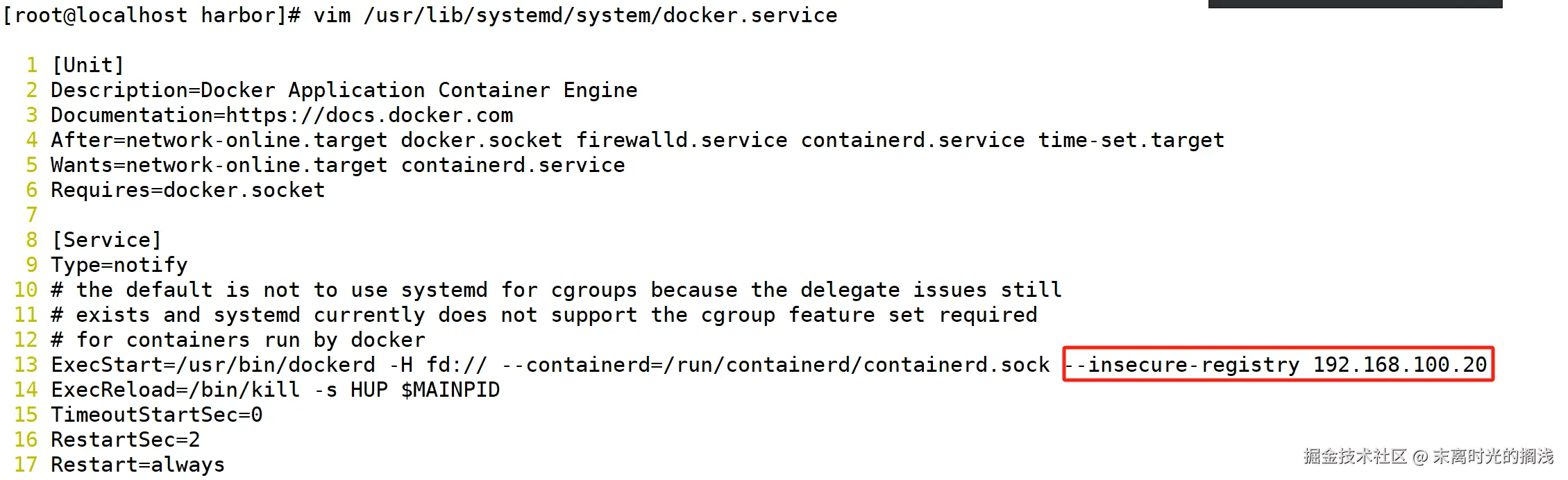Click time-set.target at end of After line
Image resolution: width=1568 pixels, height=480 pixels.
pos(1131,140)
